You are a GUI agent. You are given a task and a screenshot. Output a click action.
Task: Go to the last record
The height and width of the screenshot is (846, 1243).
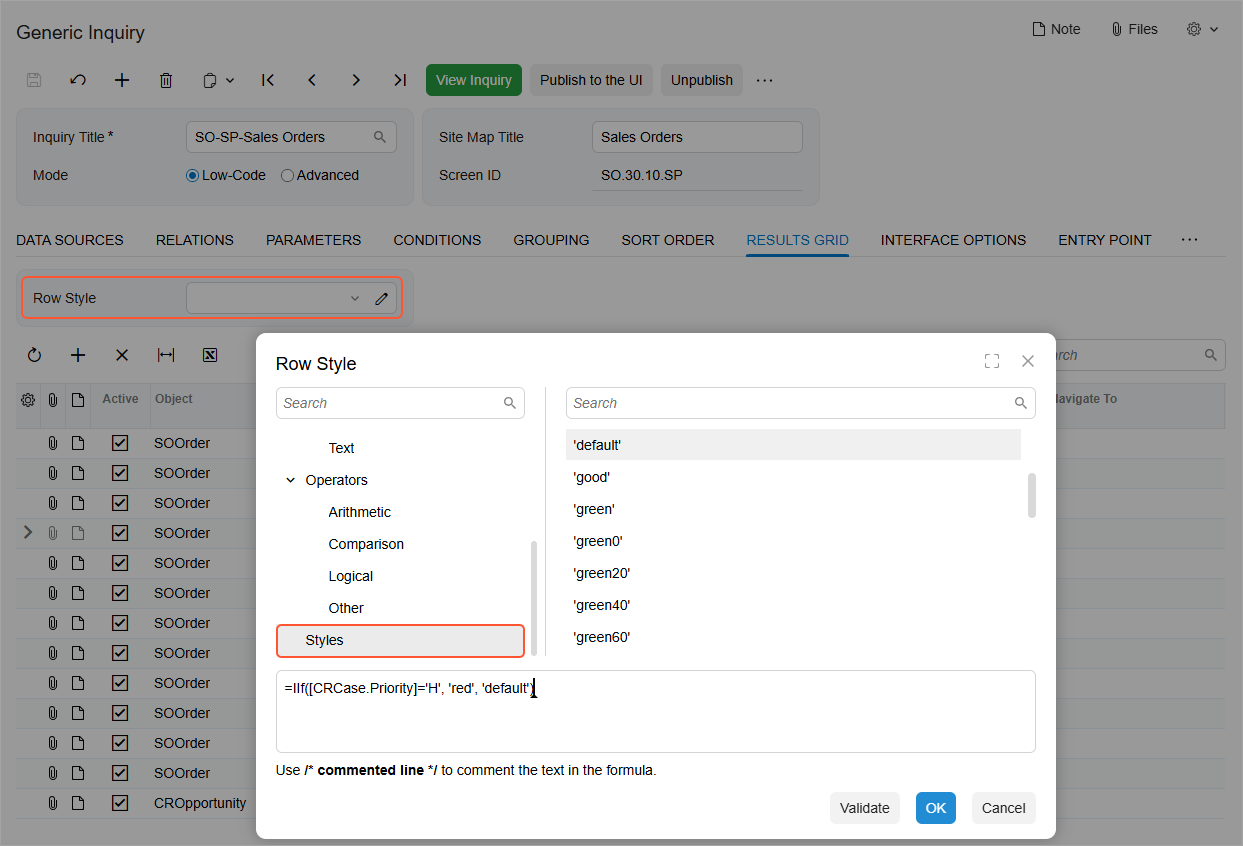[x=400, y=80]
